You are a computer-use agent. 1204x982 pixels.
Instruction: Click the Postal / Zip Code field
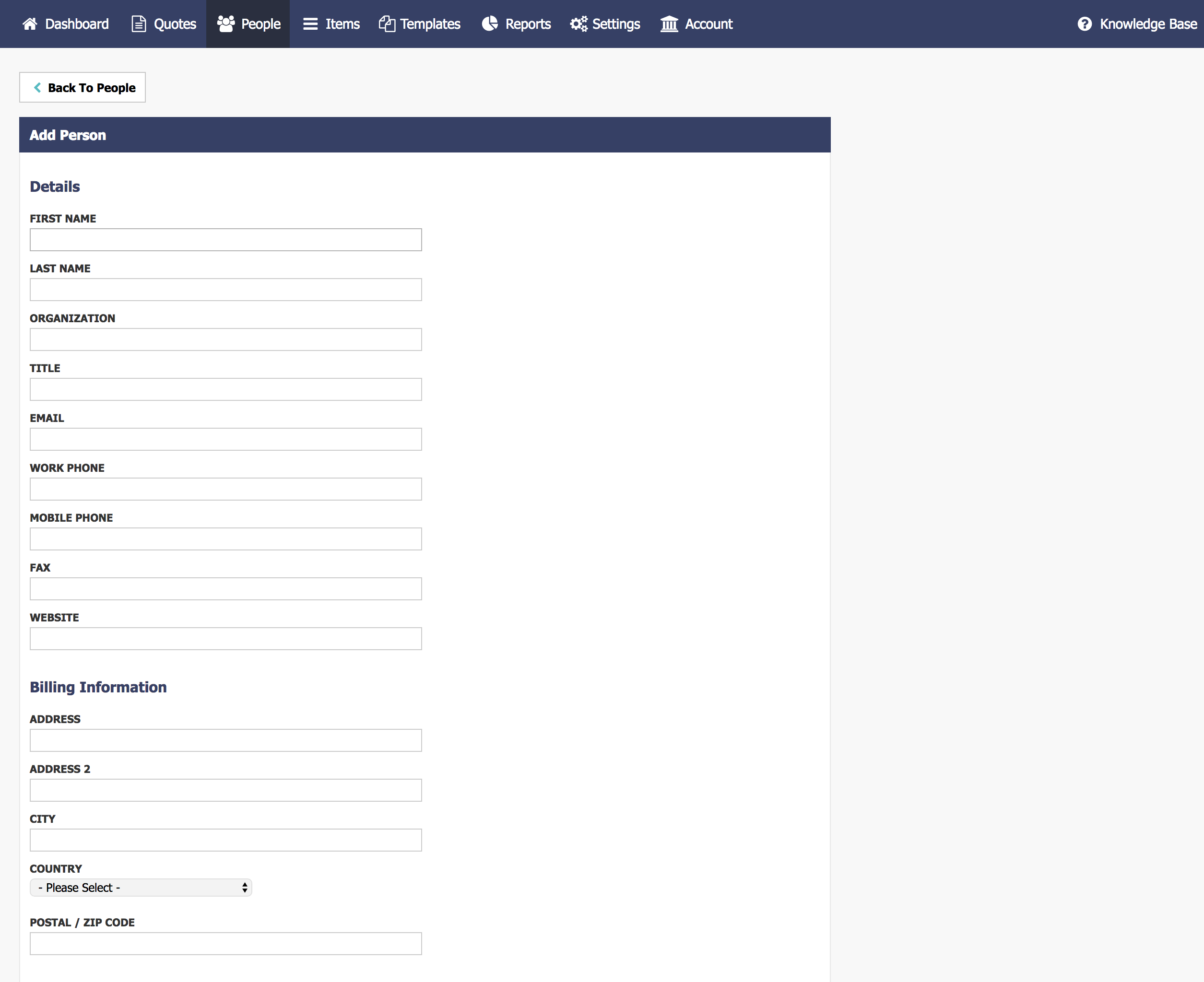226,944
